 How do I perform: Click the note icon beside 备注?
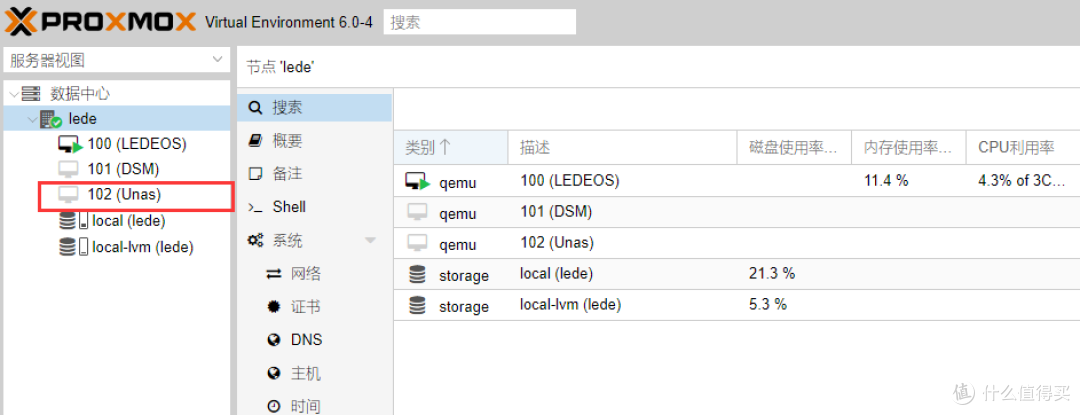255,173
